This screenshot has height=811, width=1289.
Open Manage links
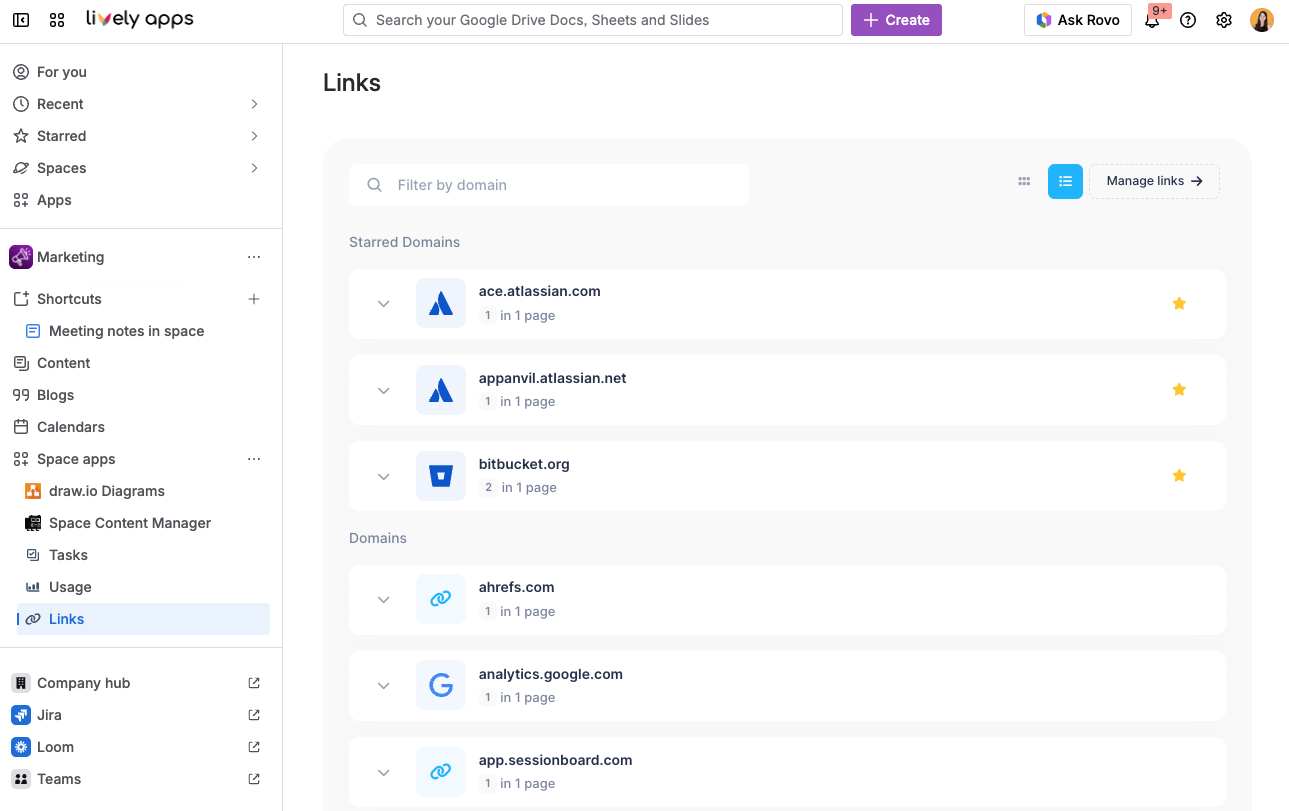coord(1154,181)
